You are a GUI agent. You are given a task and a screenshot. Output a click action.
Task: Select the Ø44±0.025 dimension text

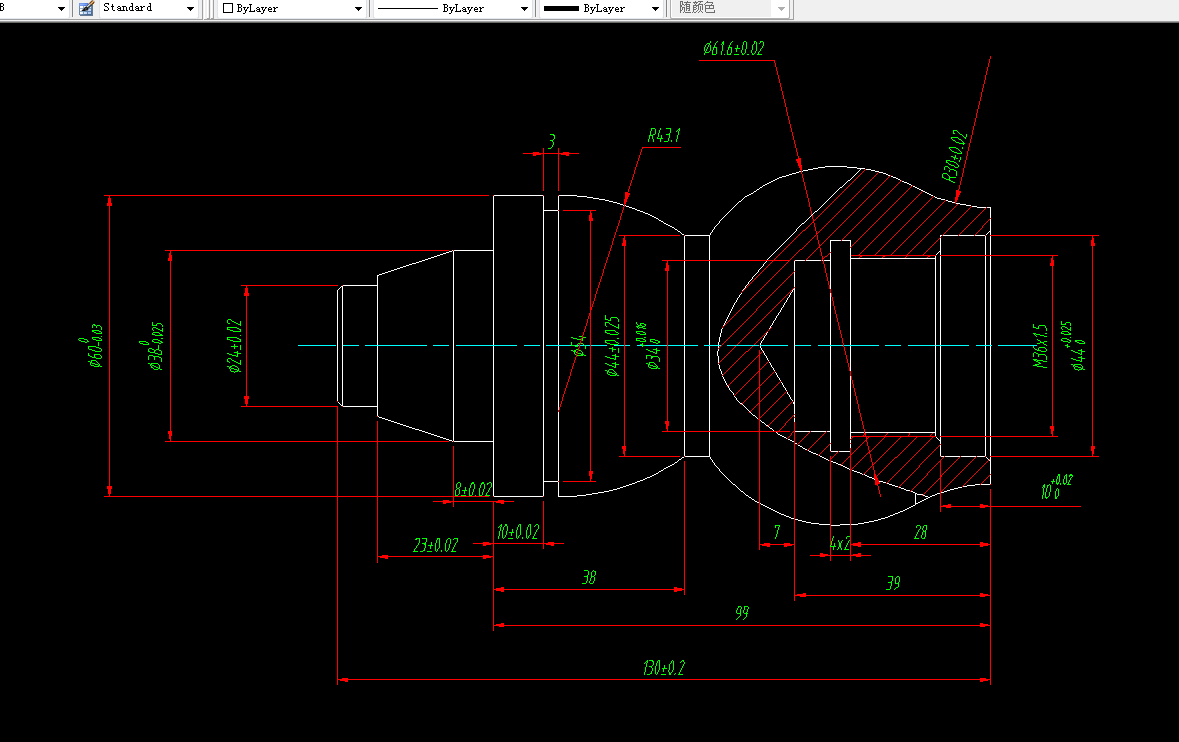click(612, 346)
